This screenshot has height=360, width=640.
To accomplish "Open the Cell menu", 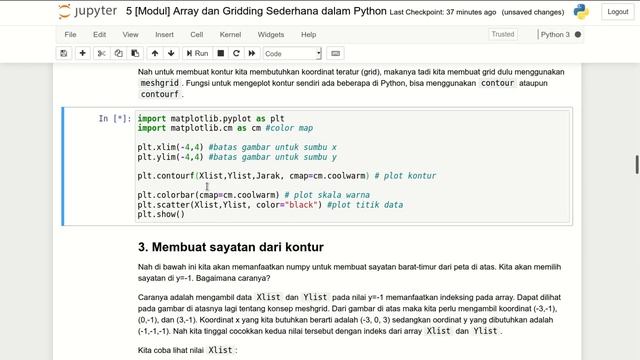I will (x=197, y=35).
